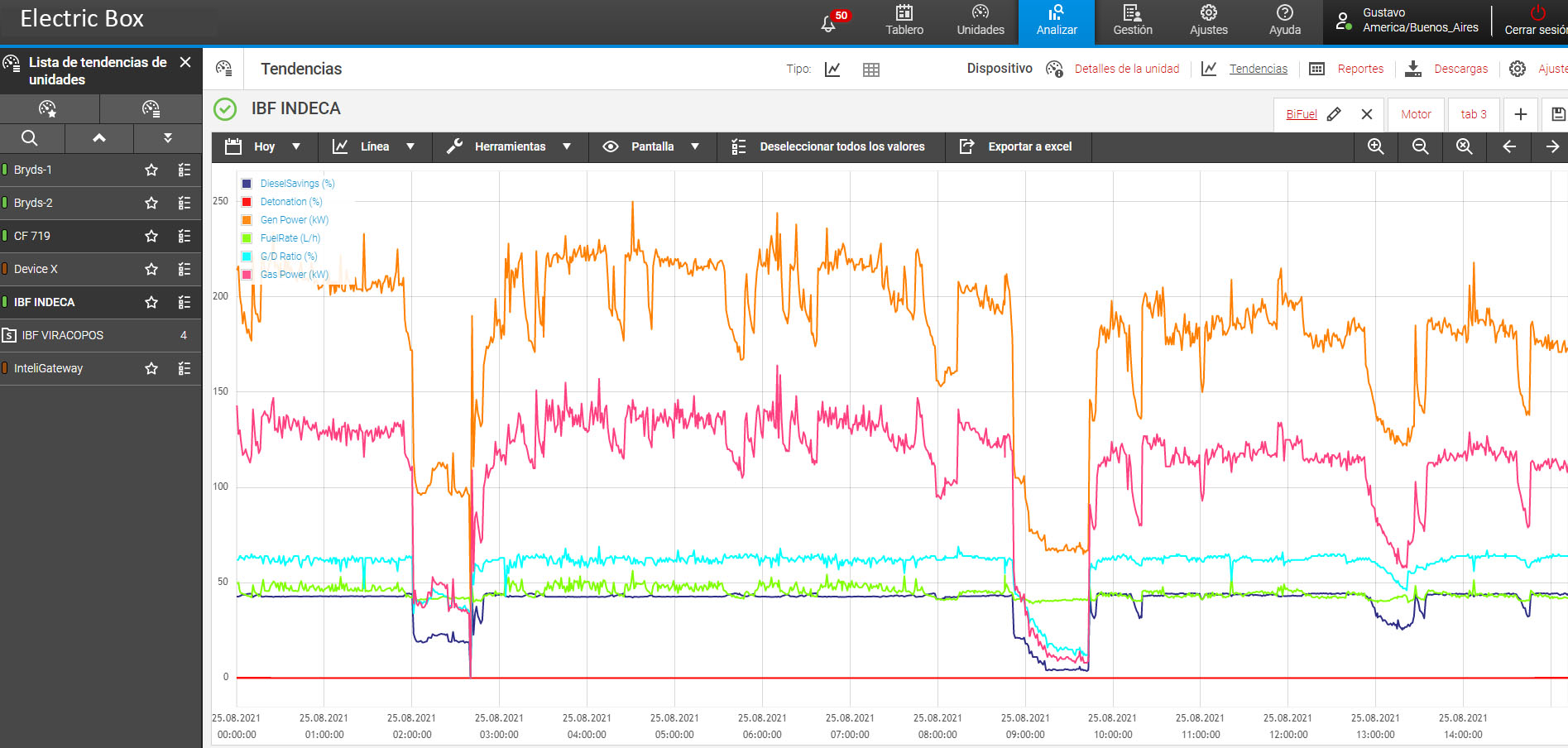
Task: Toggle favorite star for Bryds-1
Action: click(151, 170)
